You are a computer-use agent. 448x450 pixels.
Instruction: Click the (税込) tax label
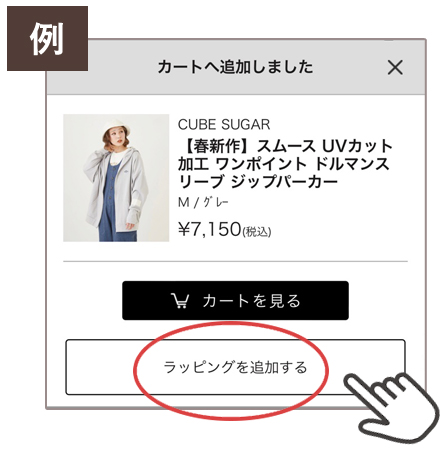pyautogui.click(x=256, y=231)
